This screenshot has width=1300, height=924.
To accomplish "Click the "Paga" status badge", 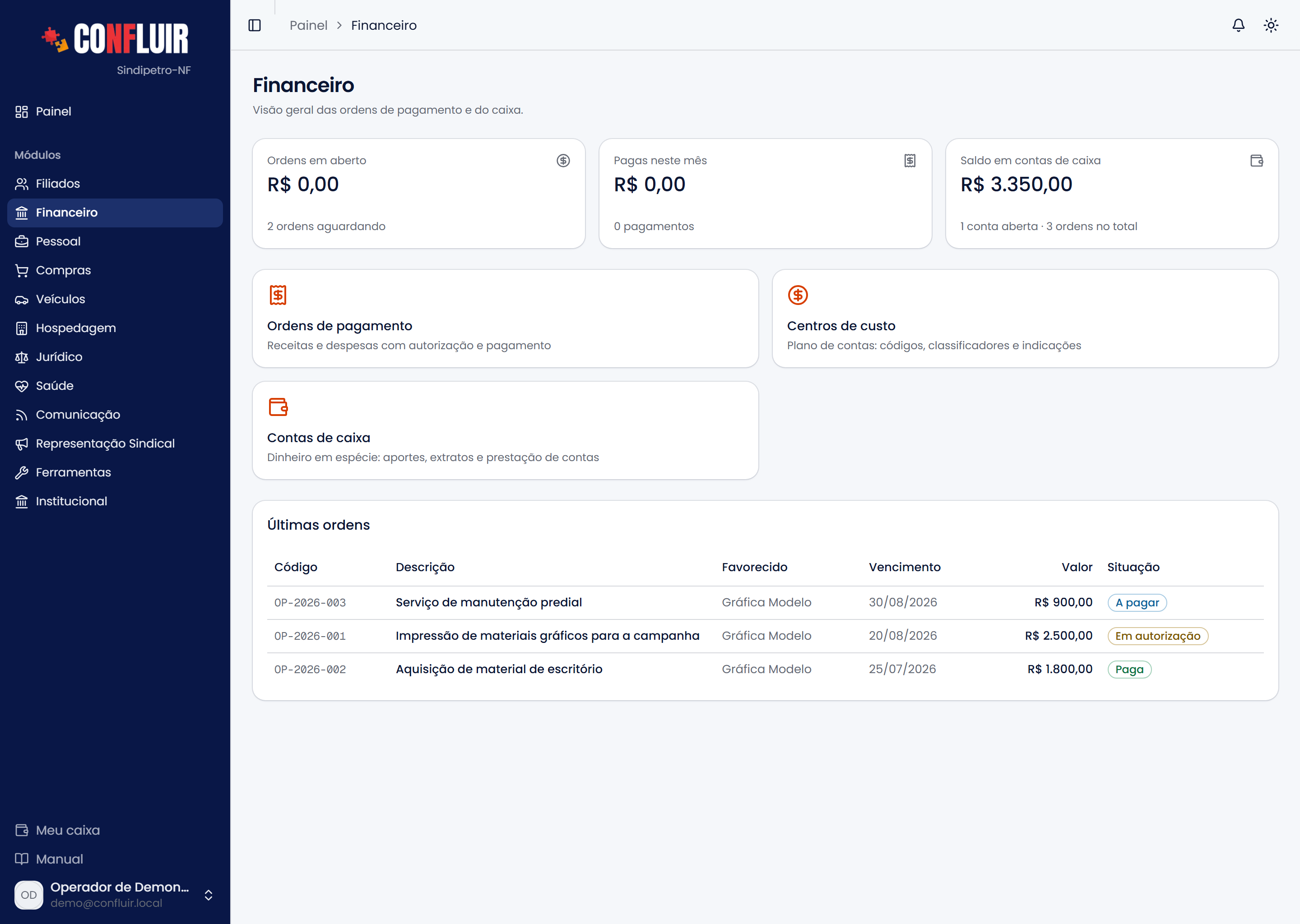I will 1129,670.
